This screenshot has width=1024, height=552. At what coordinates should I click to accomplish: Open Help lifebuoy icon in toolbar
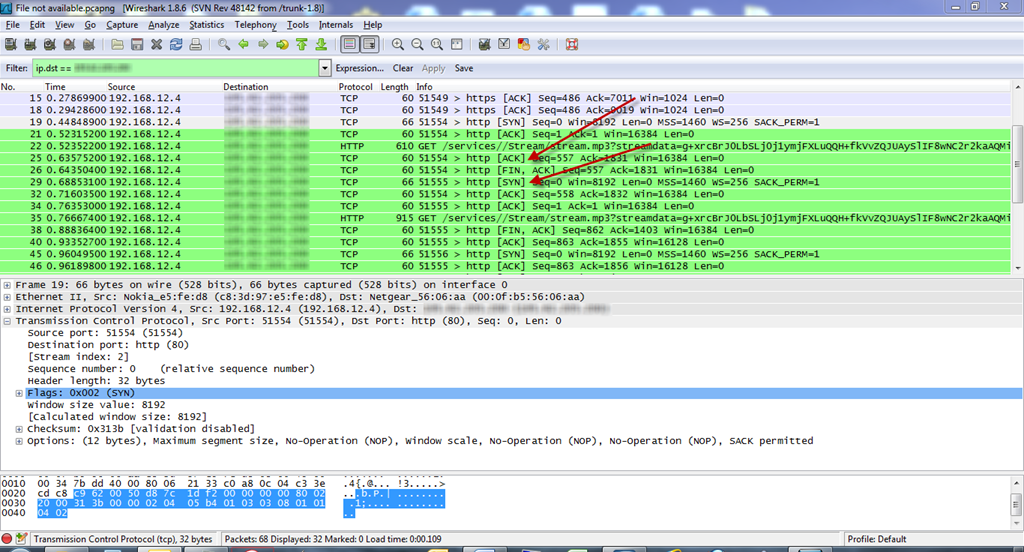pyautogui.click(x=572, y=45)
